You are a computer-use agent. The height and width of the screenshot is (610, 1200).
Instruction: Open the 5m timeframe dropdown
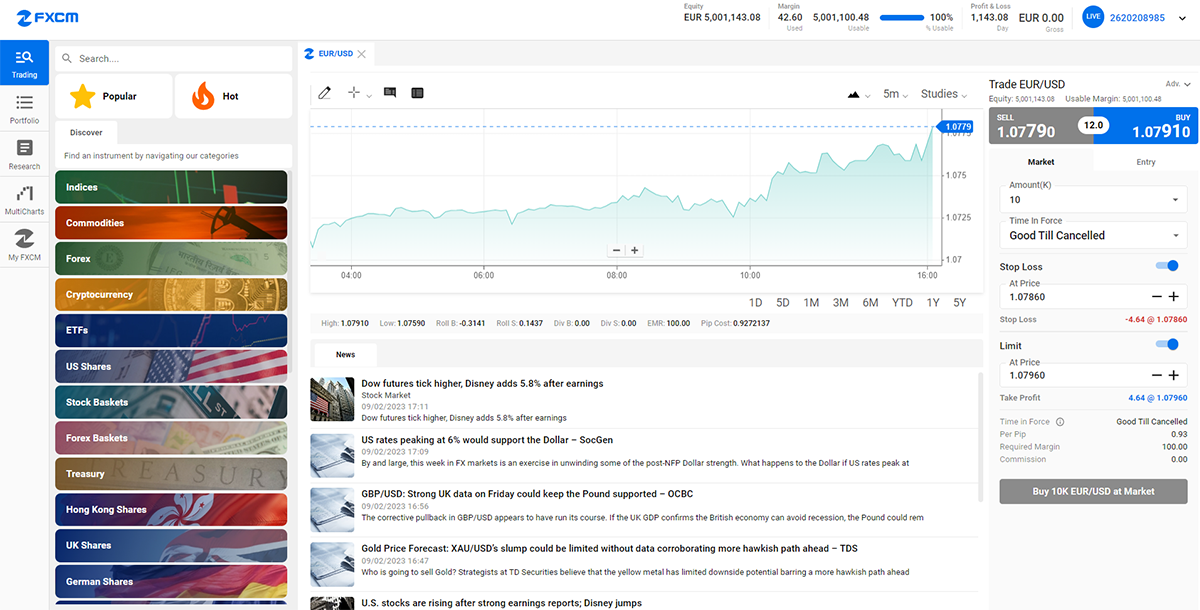coord(895,94)
